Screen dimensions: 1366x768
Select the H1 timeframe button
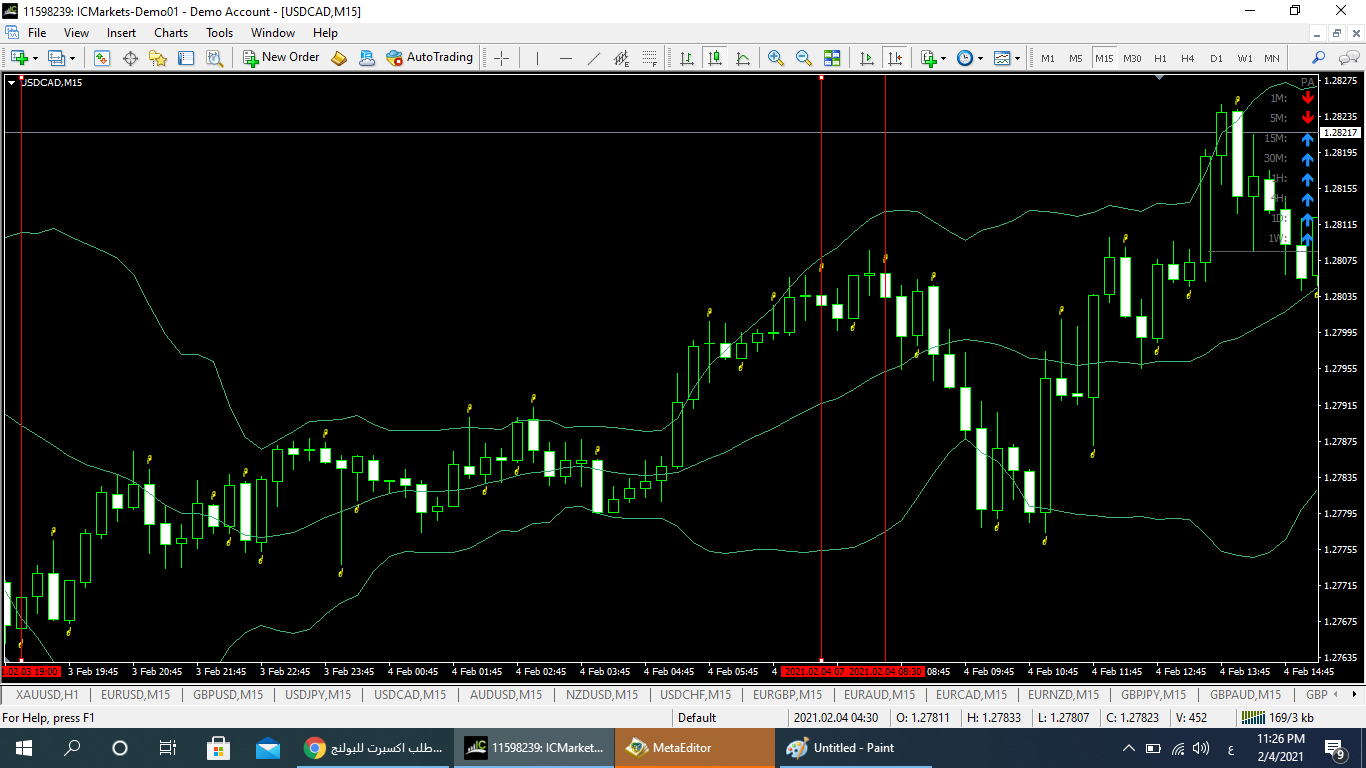(x=1160, y=58)
